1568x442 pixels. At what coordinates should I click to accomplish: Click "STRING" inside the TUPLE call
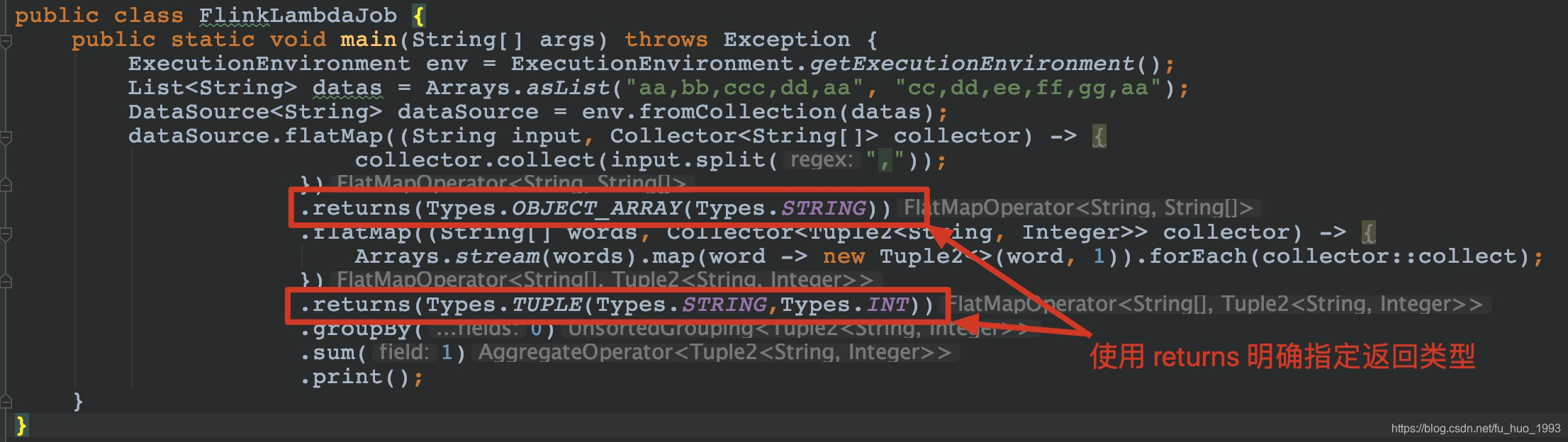coord(724,305)
